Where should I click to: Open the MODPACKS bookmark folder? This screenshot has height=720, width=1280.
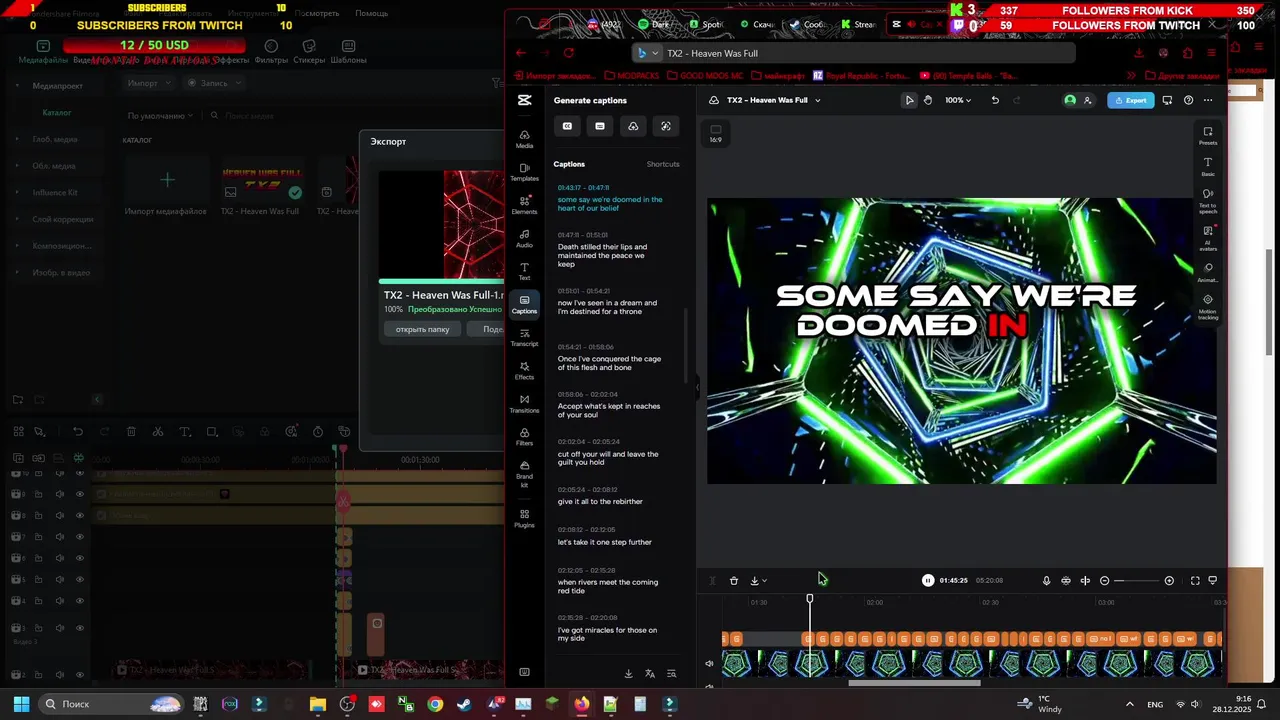(x=632, y=76)
